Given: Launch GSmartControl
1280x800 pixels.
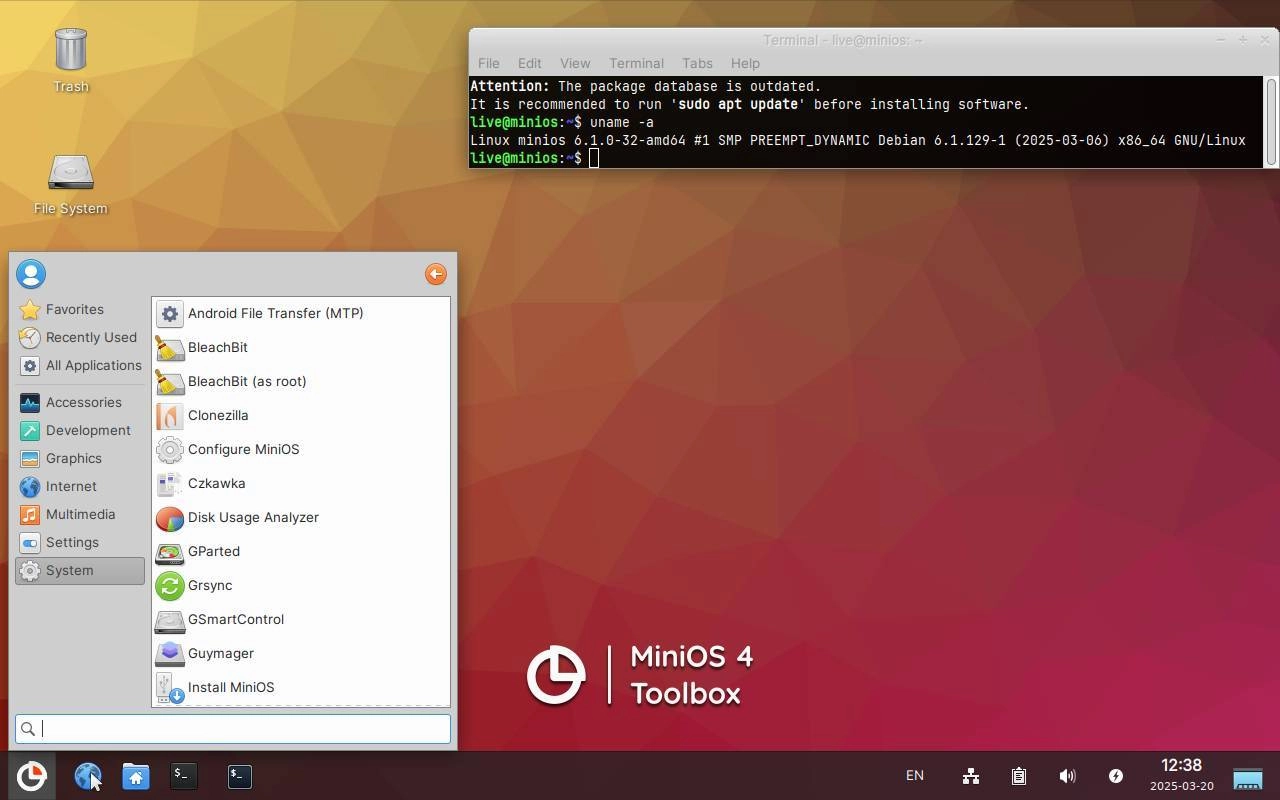Looking at the screenshot, I should click(301, 619).
